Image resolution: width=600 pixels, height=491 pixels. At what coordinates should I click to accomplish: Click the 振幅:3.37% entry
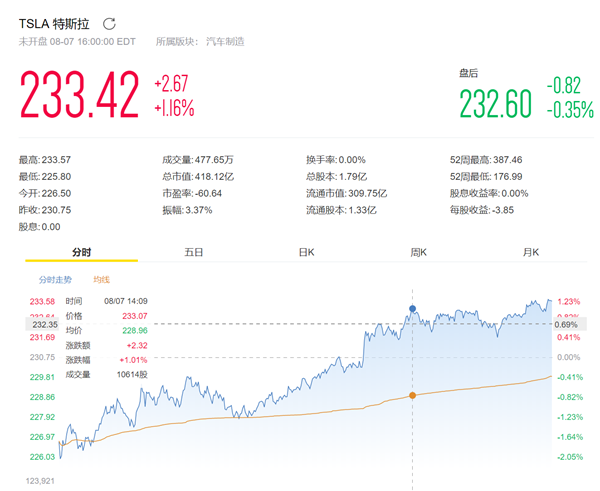[187, 210]
